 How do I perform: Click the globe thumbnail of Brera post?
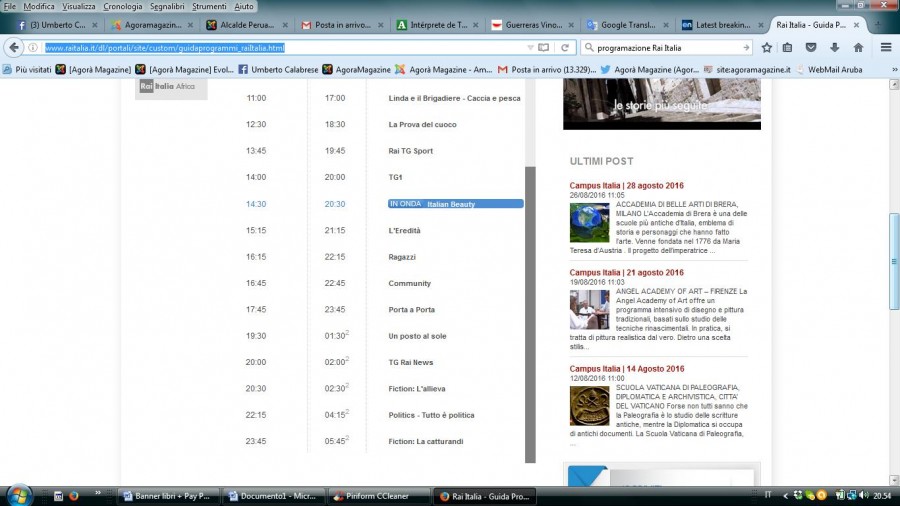pyautogui.click(x=589, y=223)
